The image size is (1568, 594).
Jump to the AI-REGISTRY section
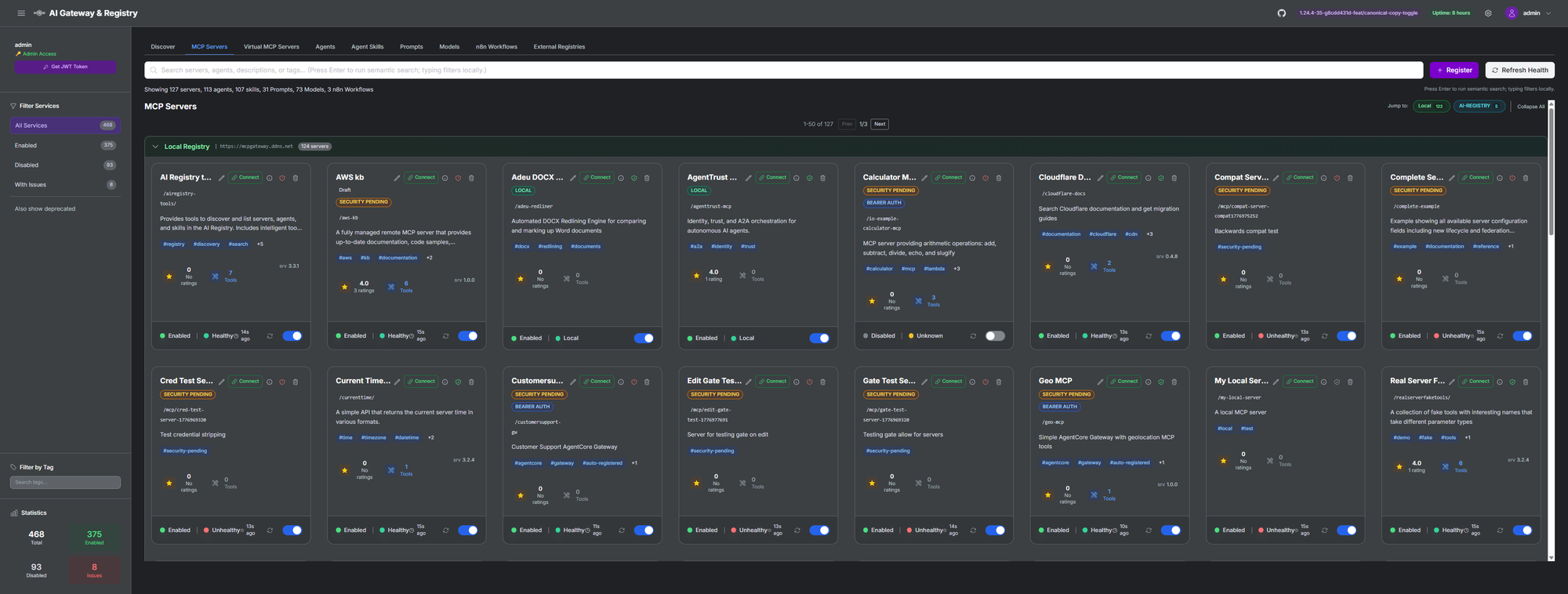click(x=1479, y=107)
